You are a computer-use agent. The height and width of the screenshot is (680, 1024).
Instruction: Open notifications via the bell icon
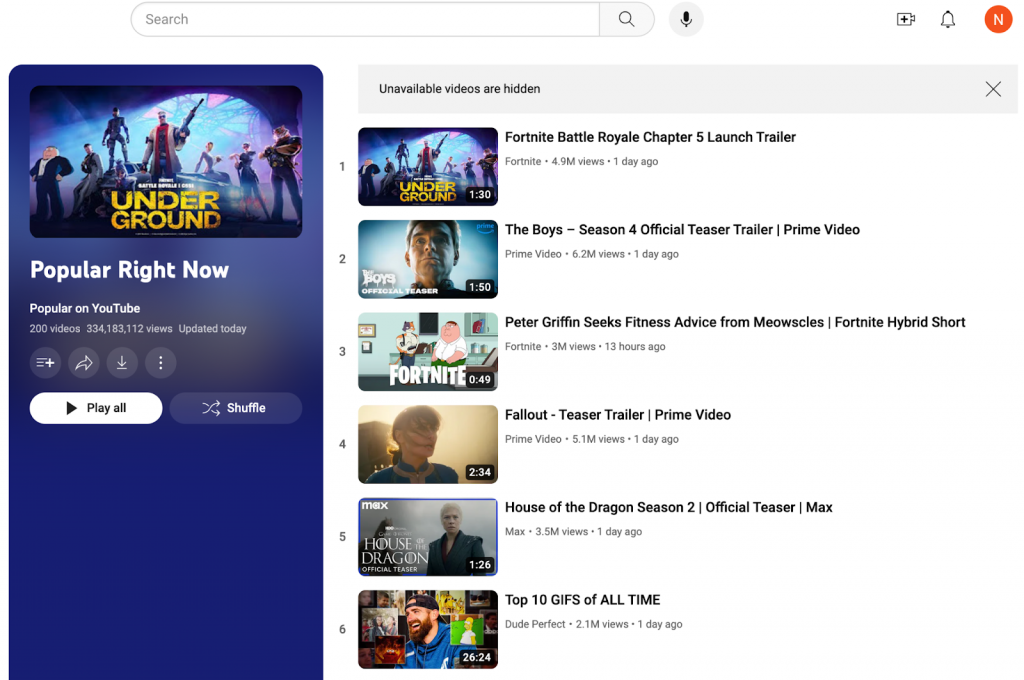pyautogui.click(x=948, y=19)
